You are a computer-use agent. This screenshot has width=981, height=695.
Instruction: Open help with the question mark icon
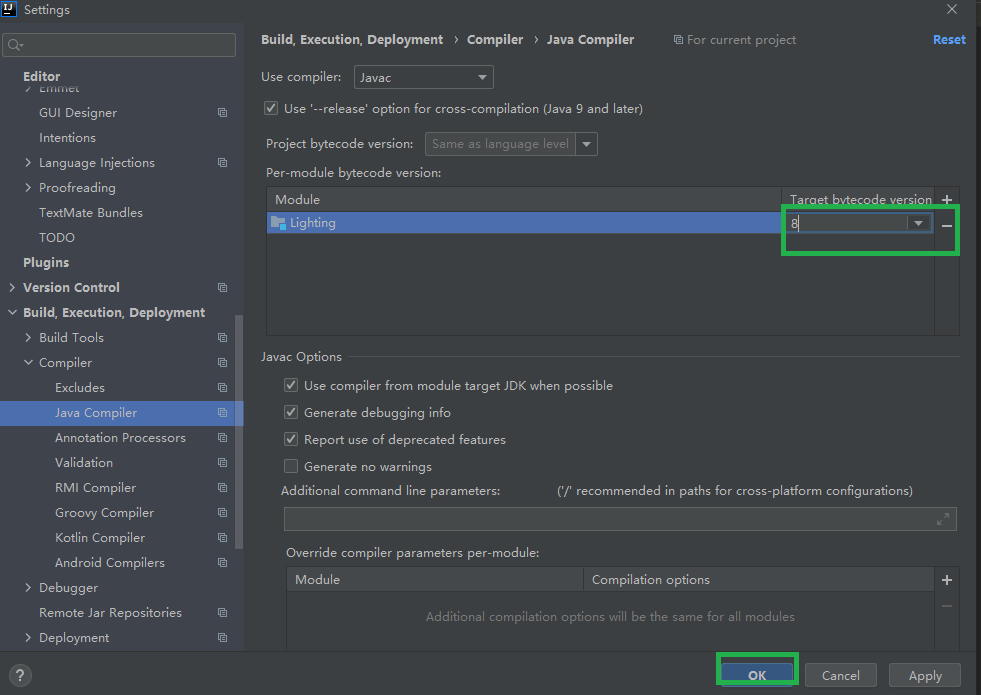click(x=20, y=675)
